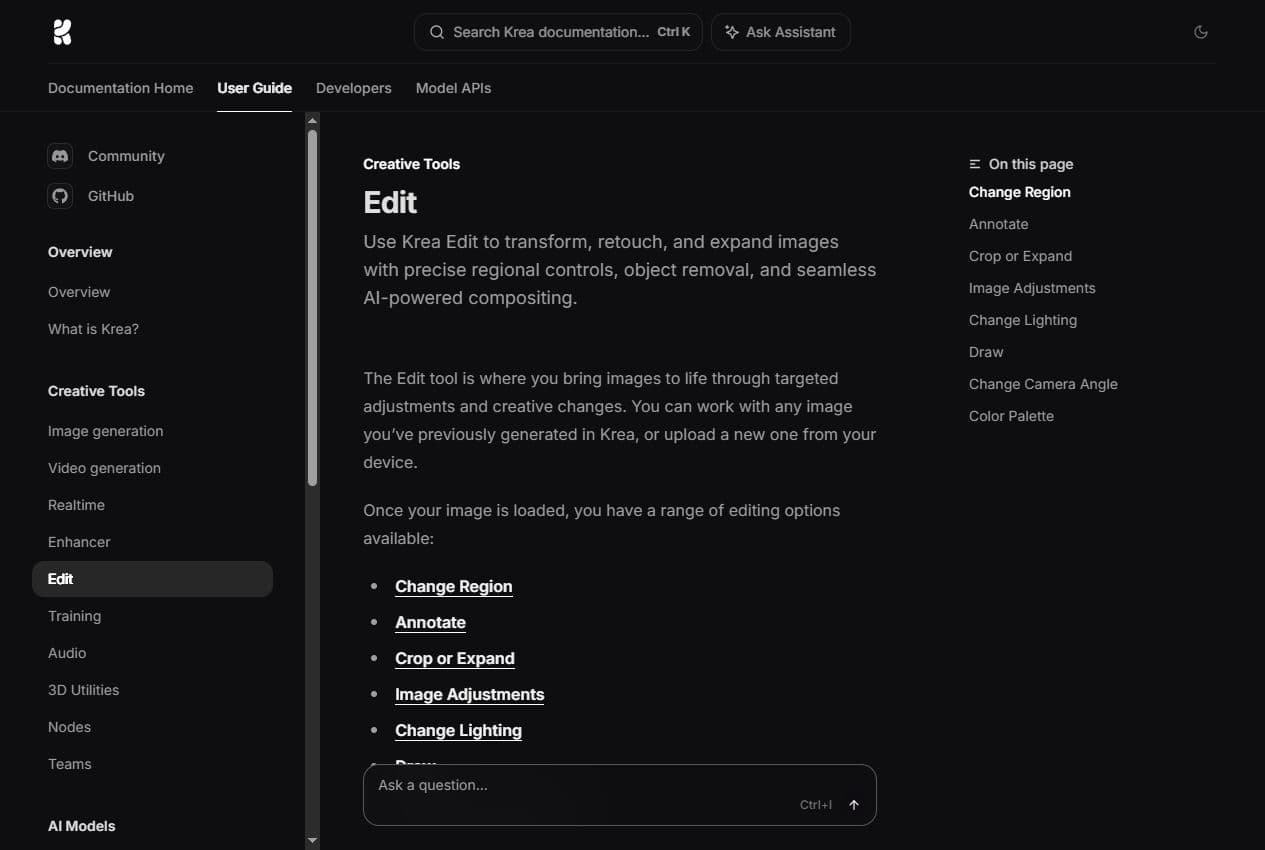The image size is (1265, 850).
Task: Follow the Change Lighting list link
Action: [458, 731]
